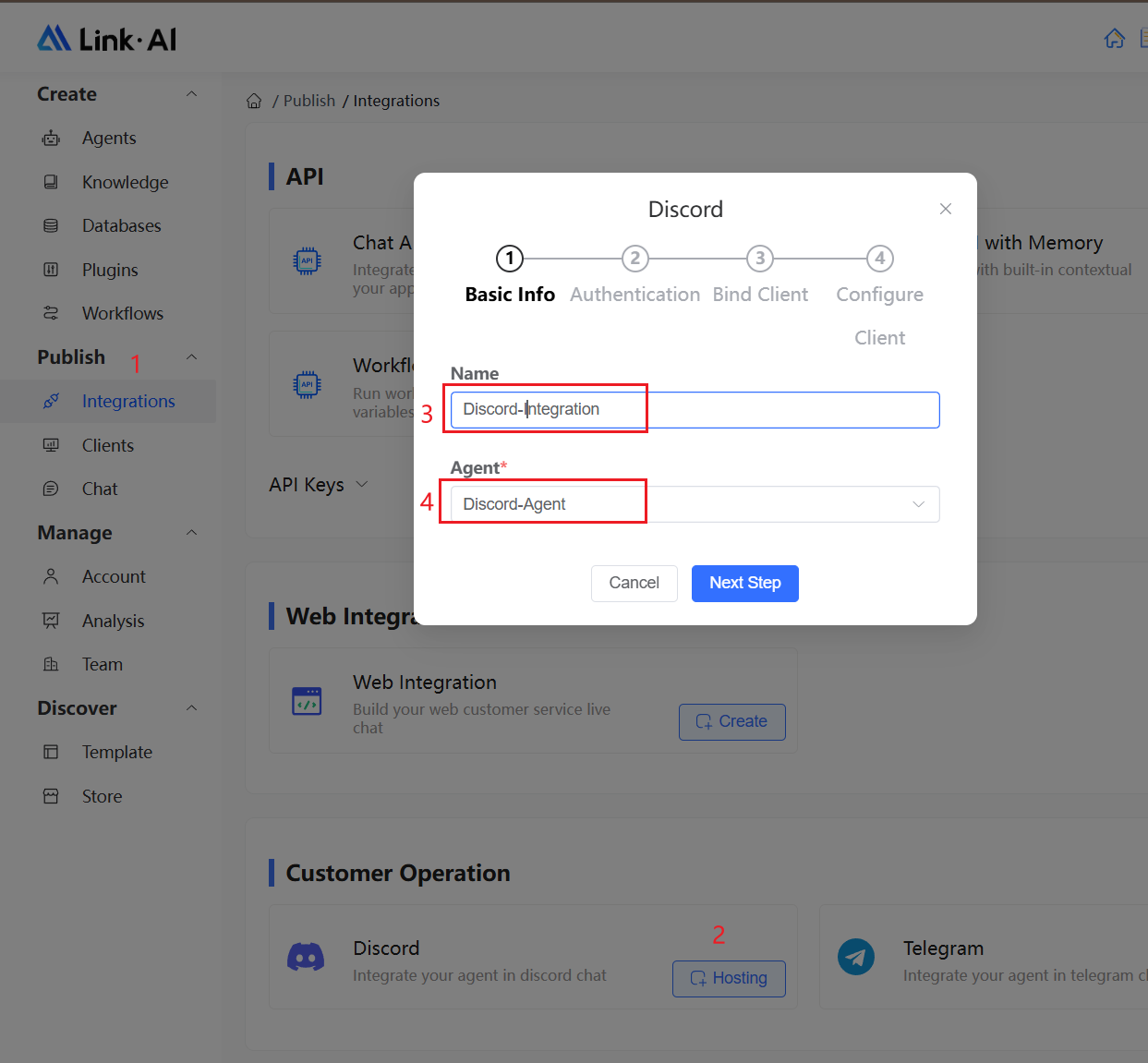Viewport: 1148px width, 1063px height.
Task: Click step 1 Basic Info circle
Action: pyautogui.click(x=510, y=259)
